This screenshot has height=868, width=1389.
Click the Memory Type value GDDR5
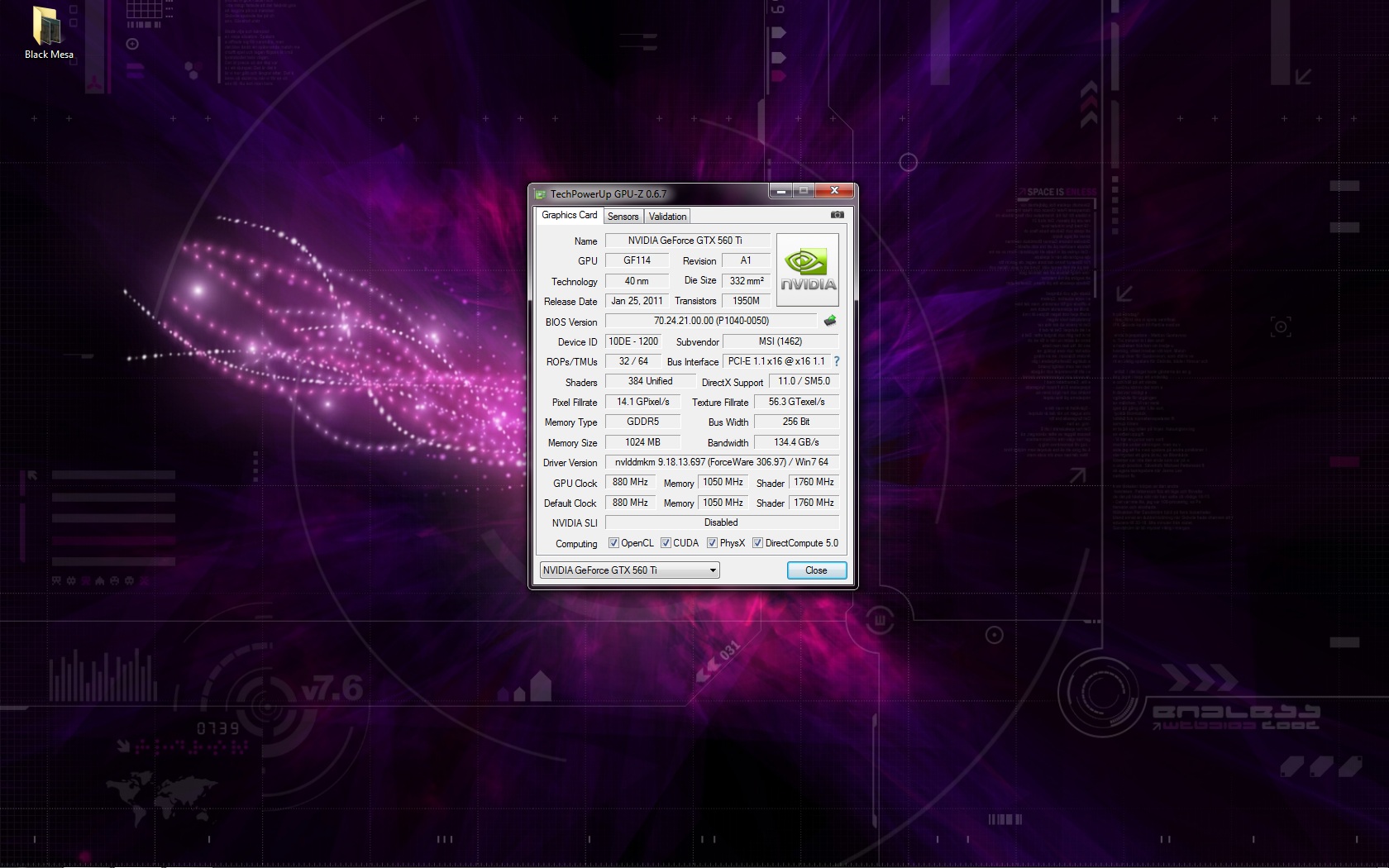click(x=642, y=422)
